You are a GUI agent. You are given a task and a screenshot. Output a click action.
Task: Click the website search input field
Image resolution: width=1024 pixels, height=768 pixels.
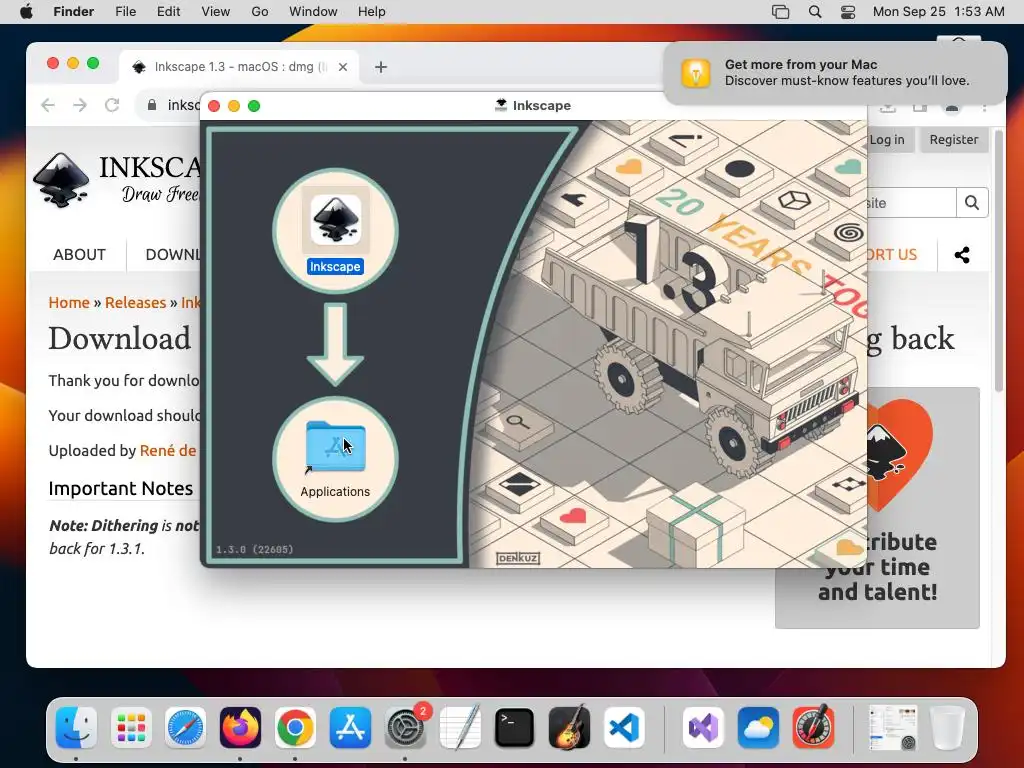tap(910, 203)
